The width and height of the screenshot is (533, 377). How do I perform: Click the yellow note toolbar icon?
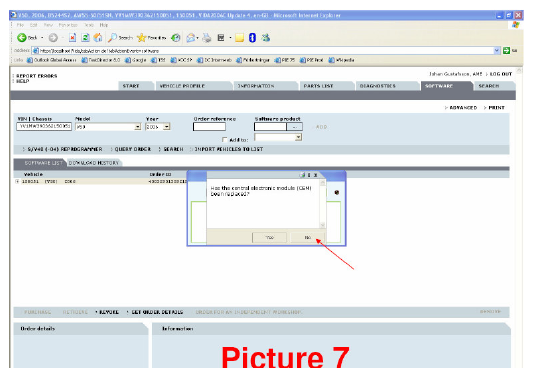click(240, 38)
